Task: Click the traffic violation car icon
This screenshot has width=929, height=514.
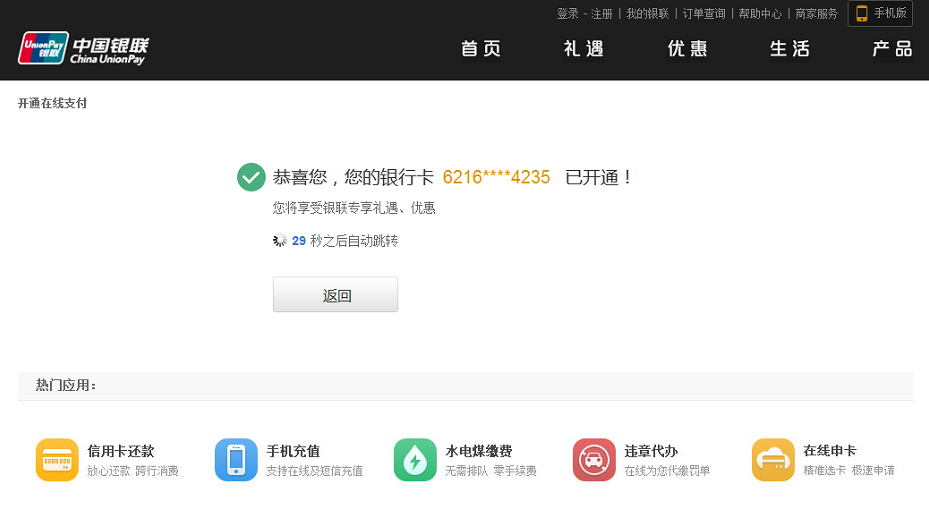Action: [x=594, y=460]
